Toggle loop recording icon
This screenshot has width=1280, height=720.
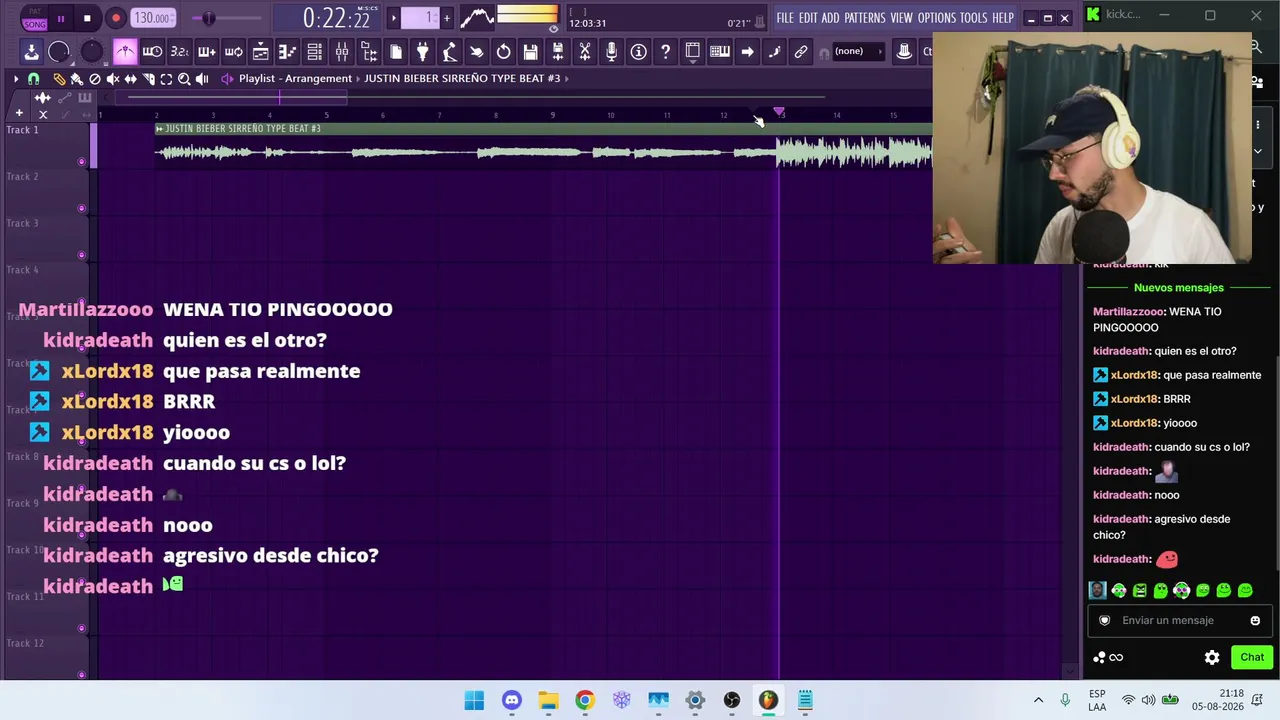point(233,52)
